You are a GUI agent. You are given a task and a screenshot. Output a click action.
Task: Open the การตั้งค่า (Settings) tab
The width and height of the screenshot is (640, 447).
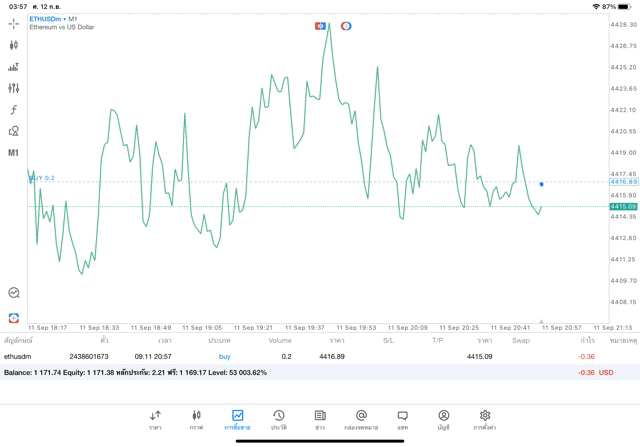485,419
